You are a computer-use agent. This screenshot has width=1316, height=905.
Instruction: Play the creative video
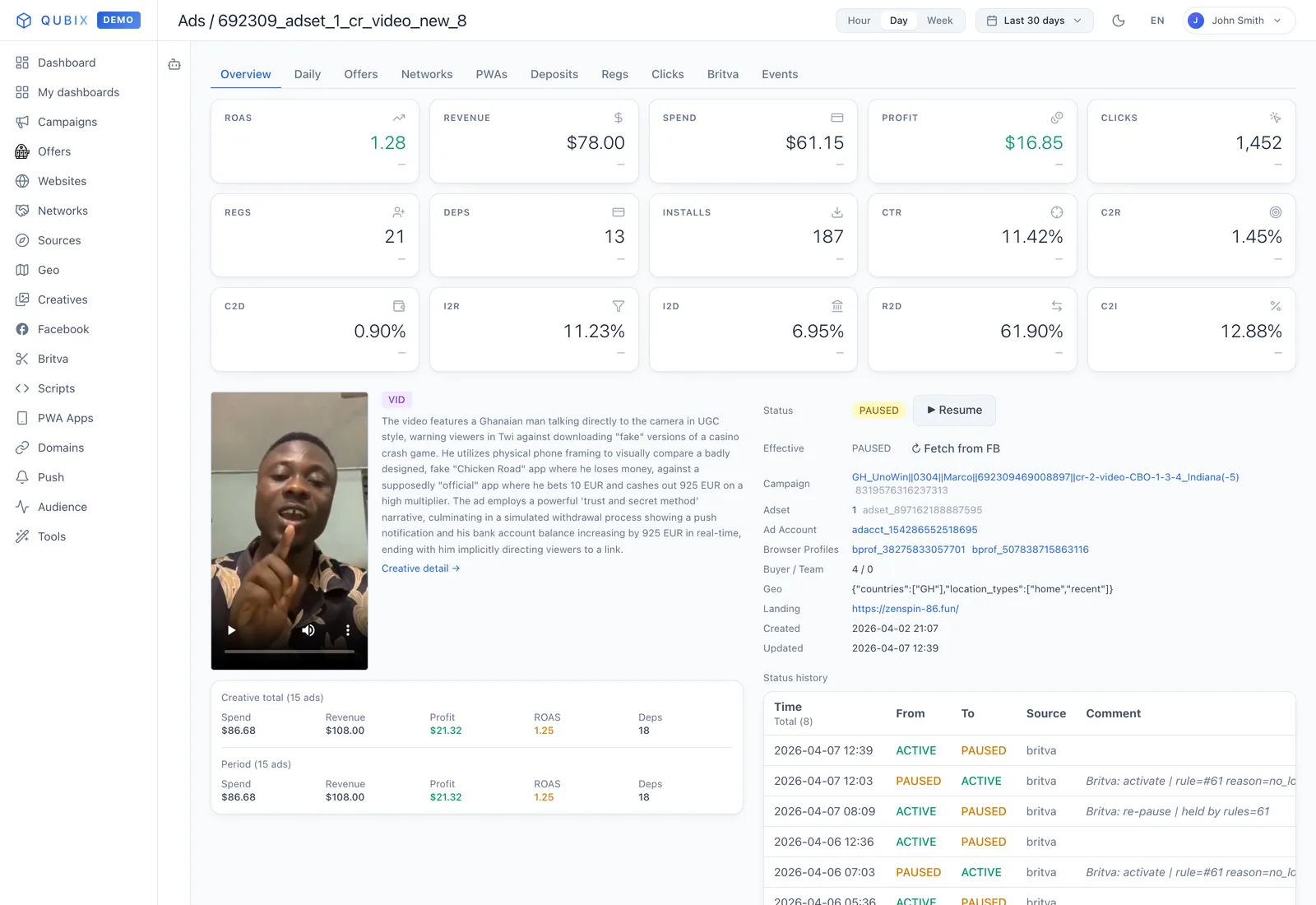point(232,630)
